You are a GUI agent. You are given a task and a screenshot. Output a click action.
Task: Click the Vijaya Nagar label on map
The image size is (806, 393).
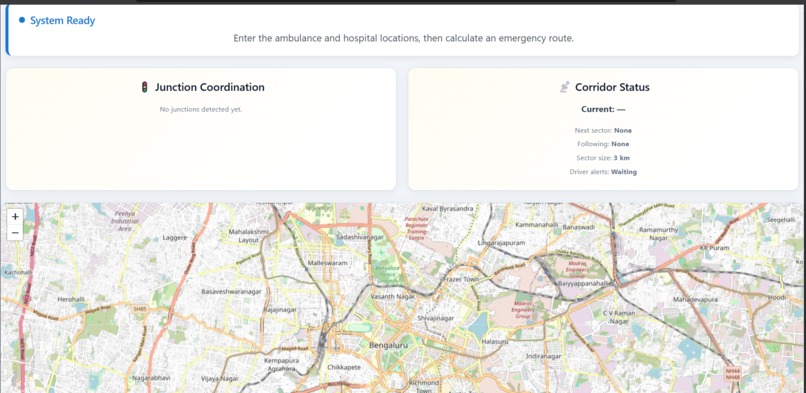click(219, 379)
